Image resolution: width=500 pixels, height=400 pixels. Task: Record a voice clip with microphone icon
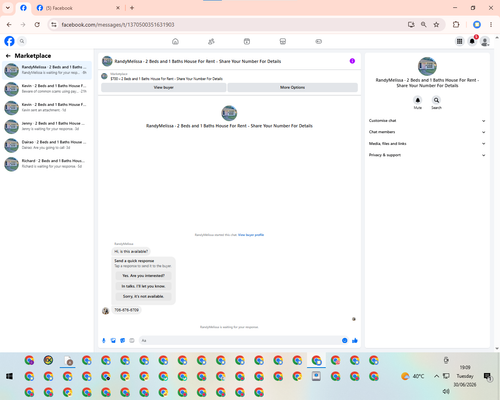tap(104, 340)
